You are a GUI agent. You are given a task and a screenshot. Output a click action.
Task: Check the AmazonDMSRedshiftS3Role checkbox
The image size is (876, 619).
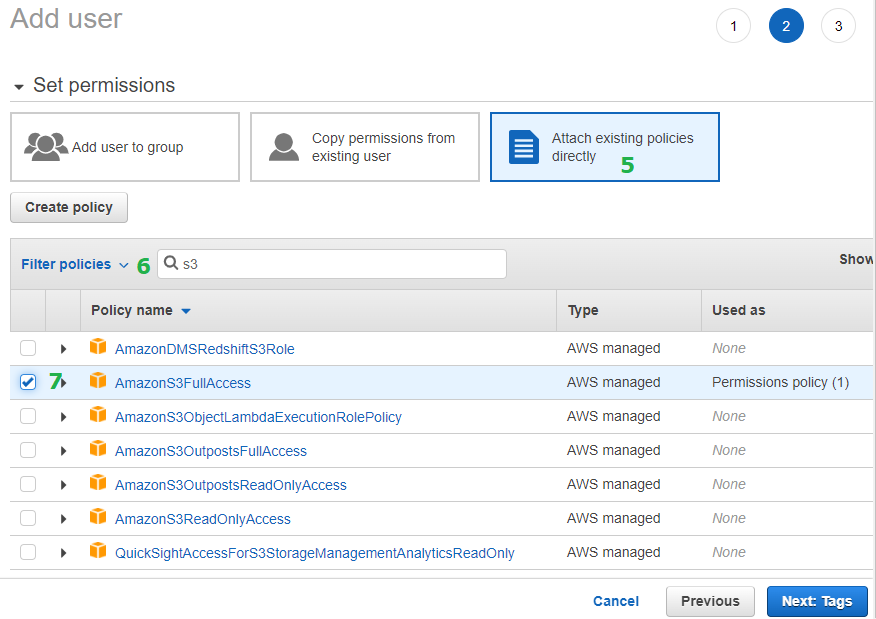[28, 348]
